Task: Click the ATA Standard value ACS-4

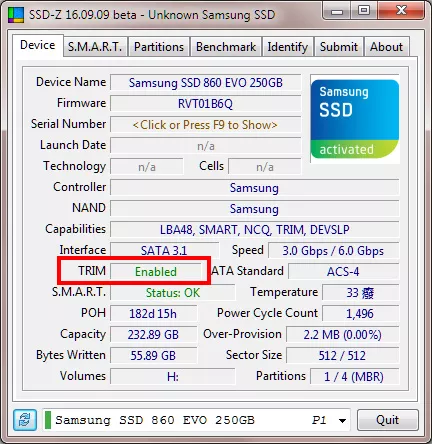Action: pyautogui.click(x=343, y=272)
